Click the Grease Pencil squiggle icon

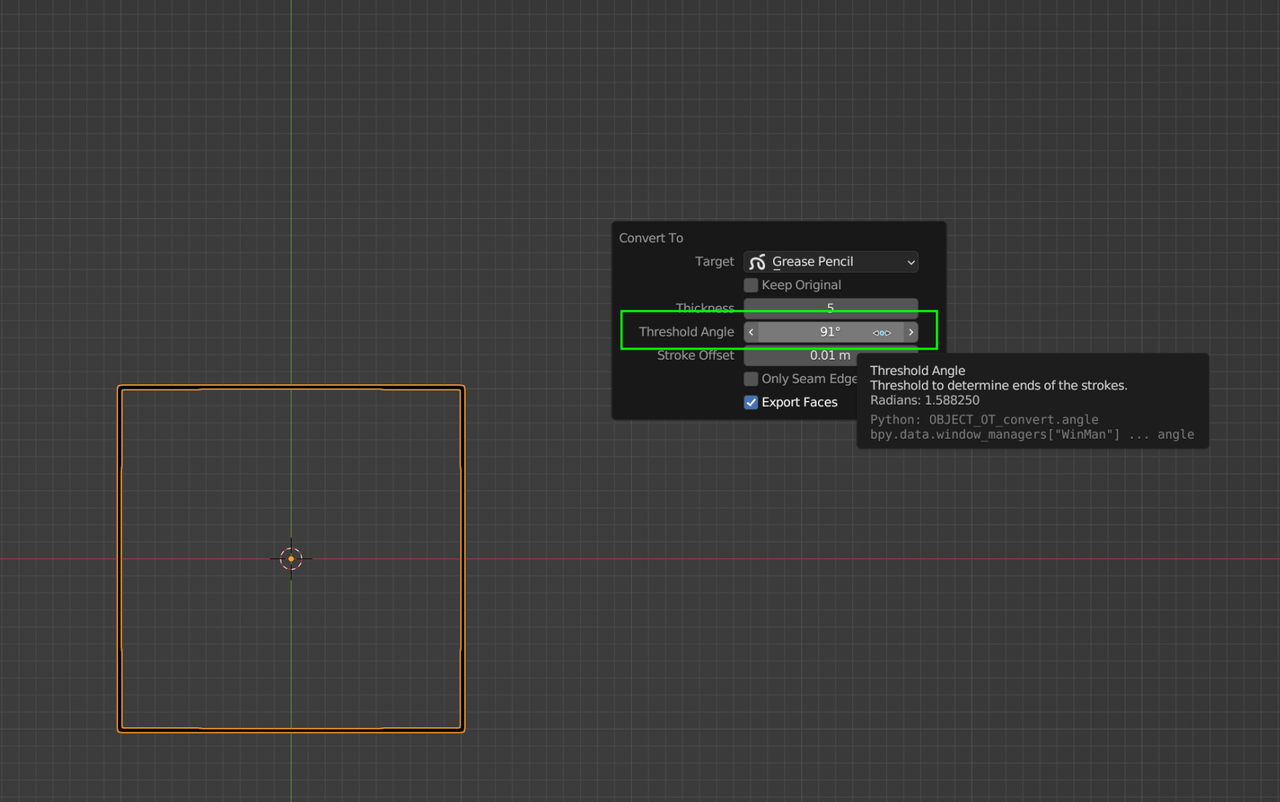[757, 262]
